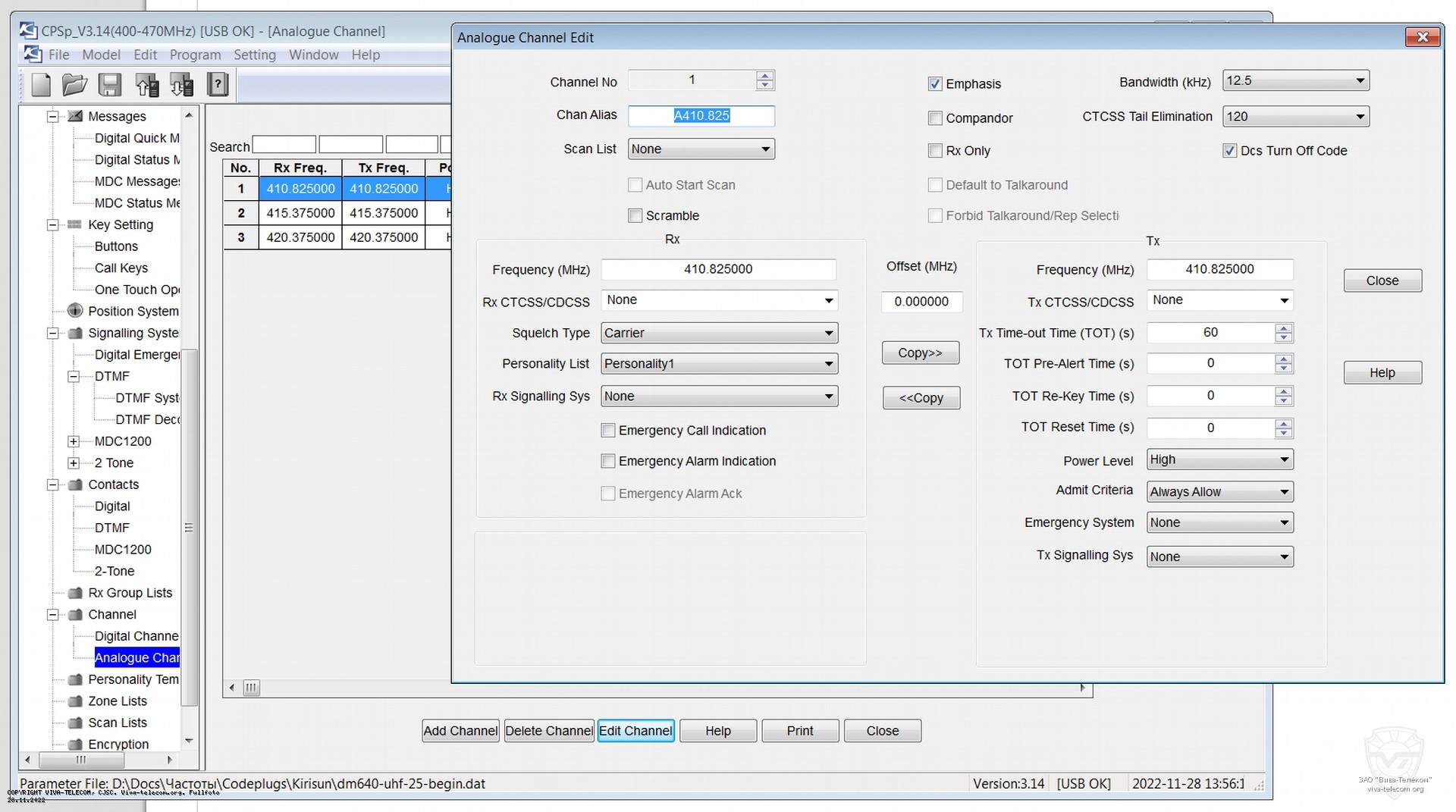Screen dimensions: 1456x812
Task: Enable the Compandor checkbox
Action: click(x=935, y=118)
